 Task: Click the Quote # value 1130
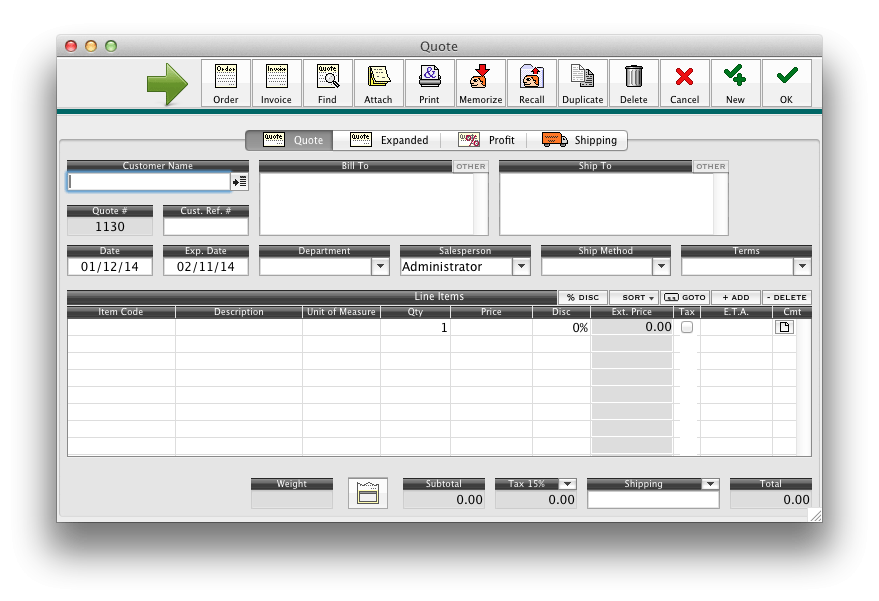110,226
